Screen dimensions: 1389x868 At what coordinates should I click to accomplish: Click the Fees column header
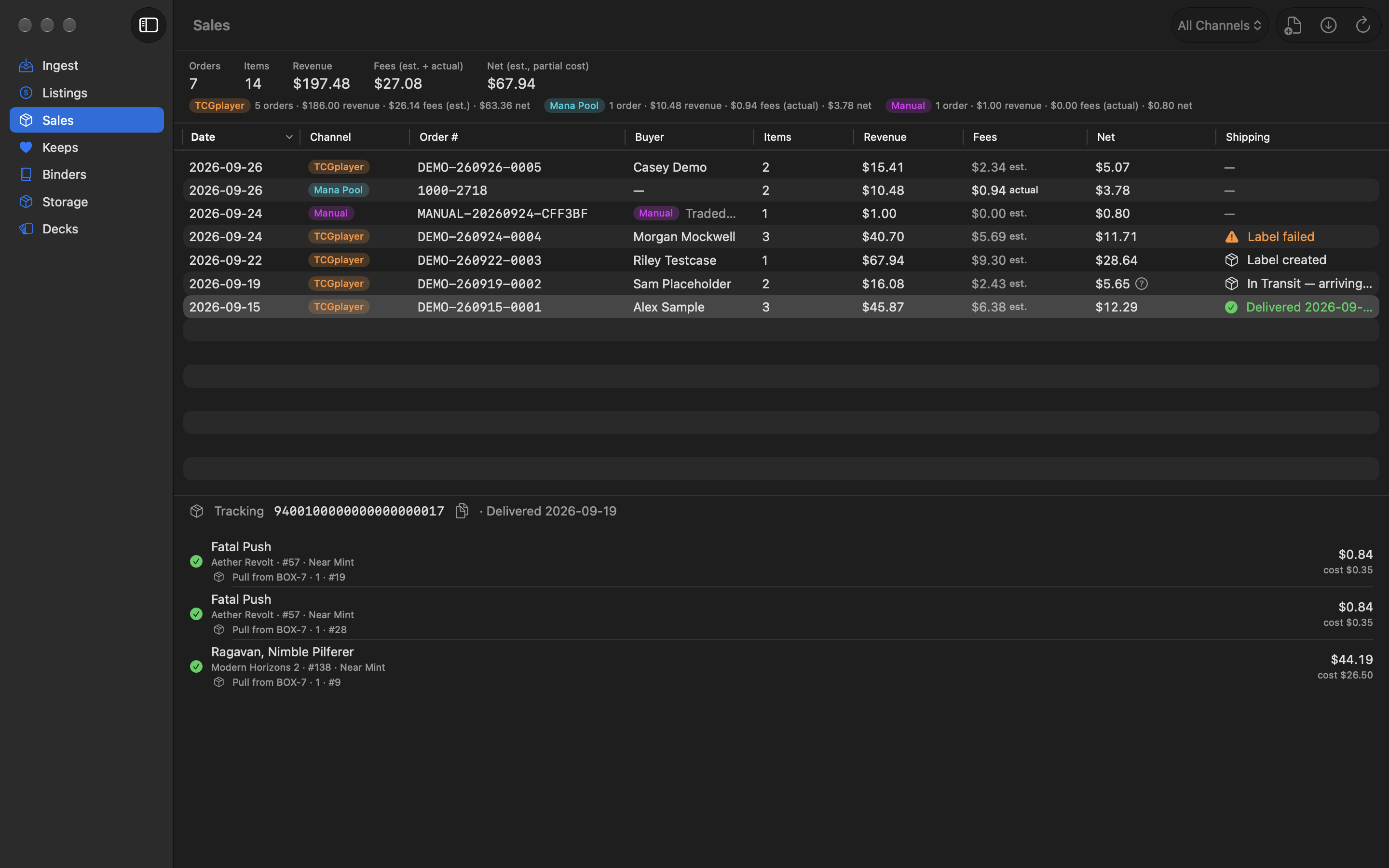pos(985,137)
